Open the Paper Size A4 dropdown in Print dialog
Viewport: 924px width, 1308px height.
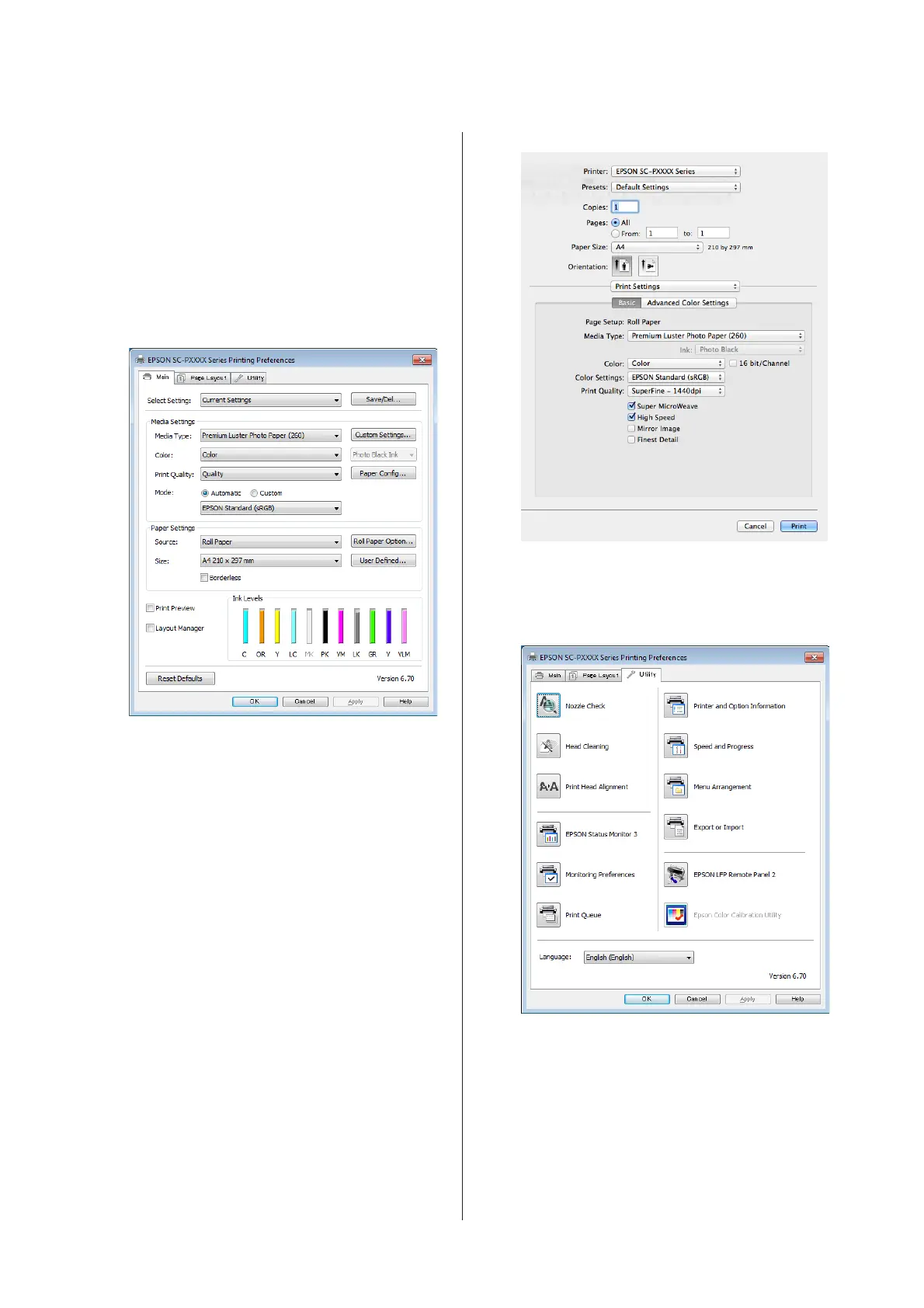(x=657, y=247)
